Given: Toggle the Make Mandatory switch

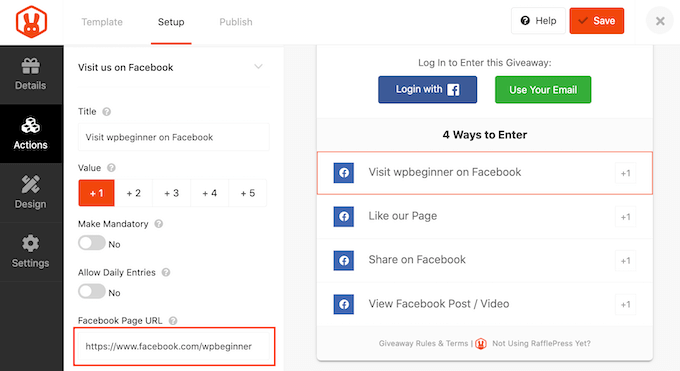Looking at the screenshot, I should [92, 243].
